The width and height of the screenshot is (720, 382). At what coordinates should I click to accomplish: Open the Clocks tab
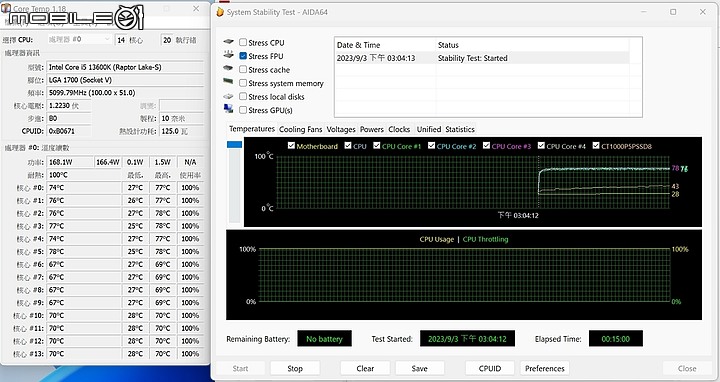click(399, 129)
